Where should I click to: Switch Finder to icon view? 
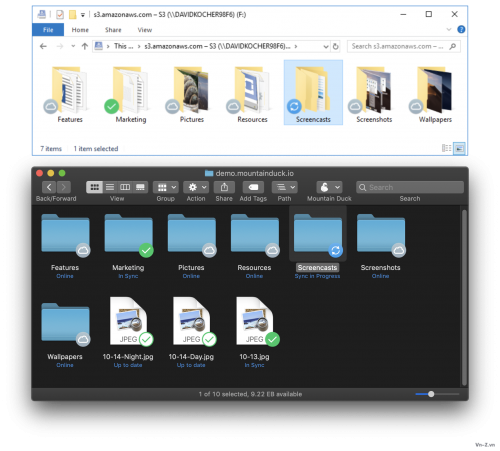click(x=94, y=187)
